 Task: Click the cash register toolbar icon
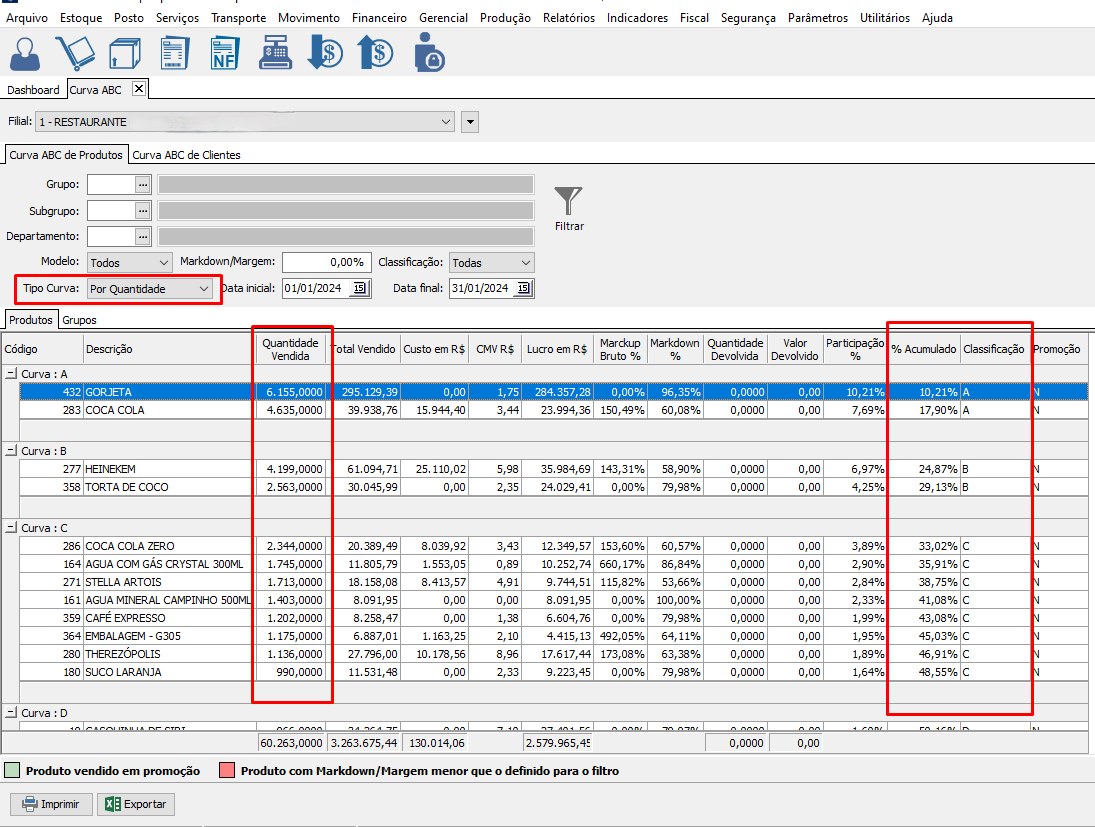[x=276, y=54]
